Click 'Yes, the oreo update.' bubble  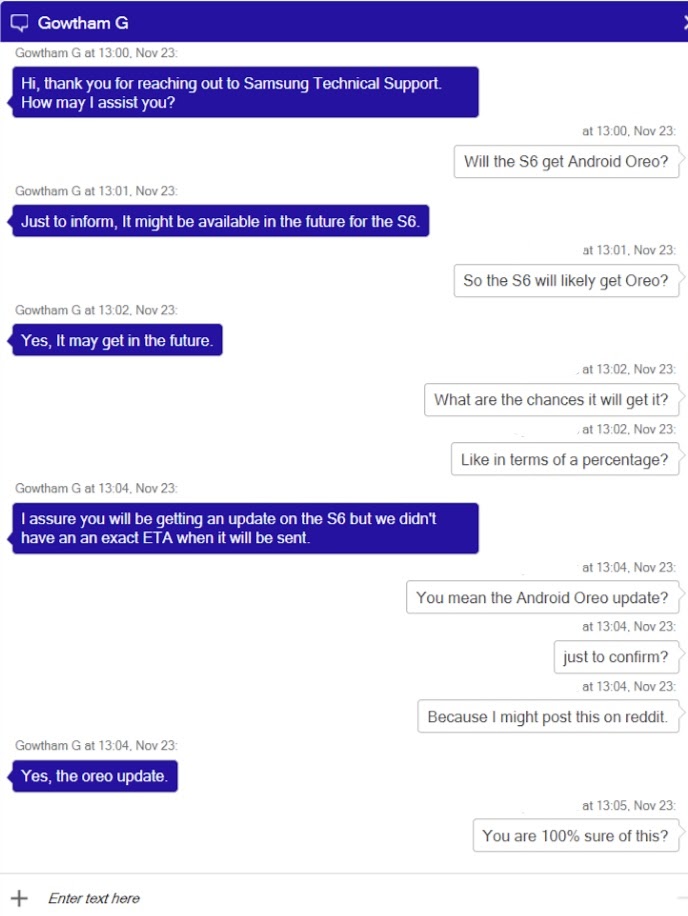[x=95, y=776]
